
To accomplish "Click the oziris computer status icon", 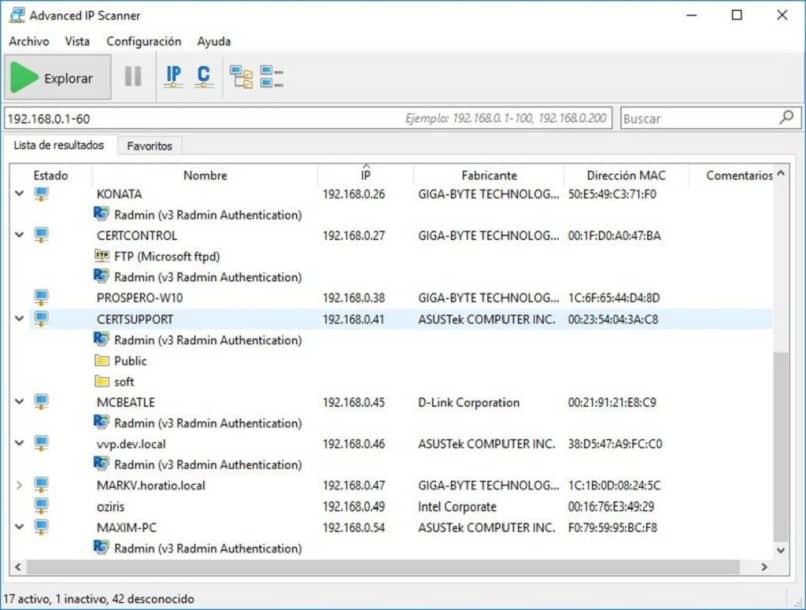I will (41, 506).
